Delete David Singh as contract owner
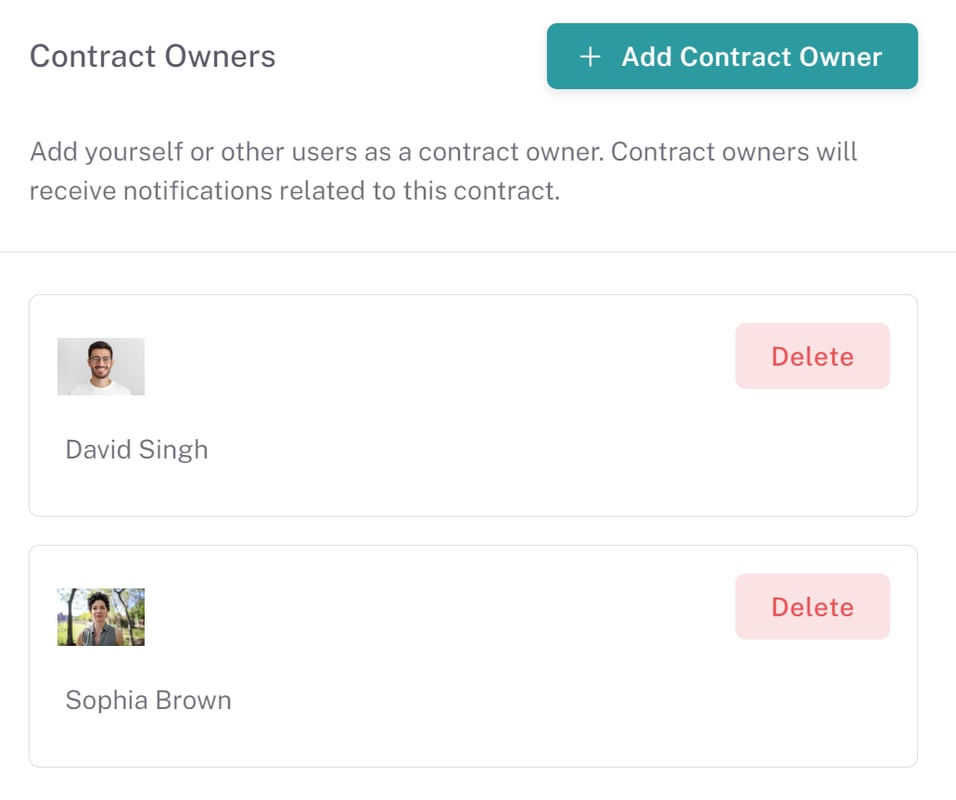The height and width of the screenshot is (800, 956). point(812,356)
